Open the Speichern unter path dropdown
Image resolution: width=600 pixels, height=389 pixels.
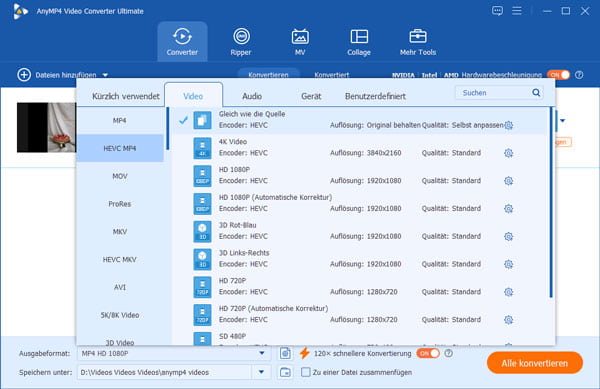(x=261, y=372)
